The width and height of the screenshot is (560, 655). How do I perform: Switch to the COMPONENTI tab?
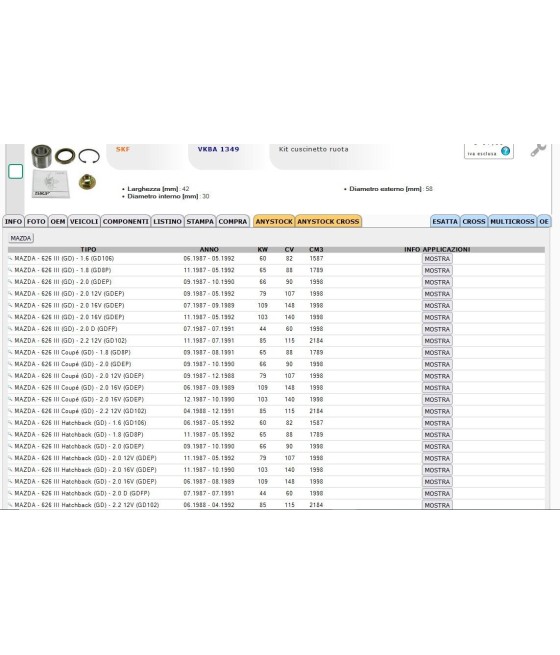tap(126, 221)
